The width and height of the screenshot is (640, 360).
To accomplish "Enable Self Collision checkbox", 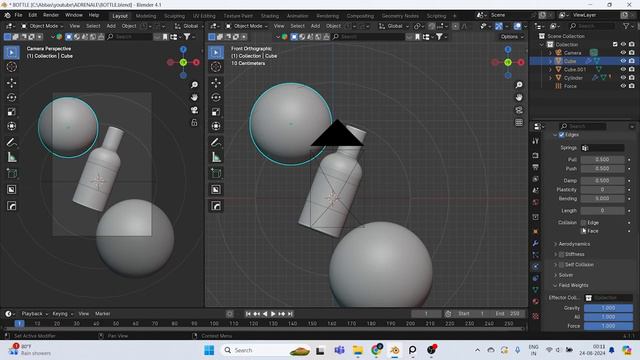I will (x=562, y=265).
